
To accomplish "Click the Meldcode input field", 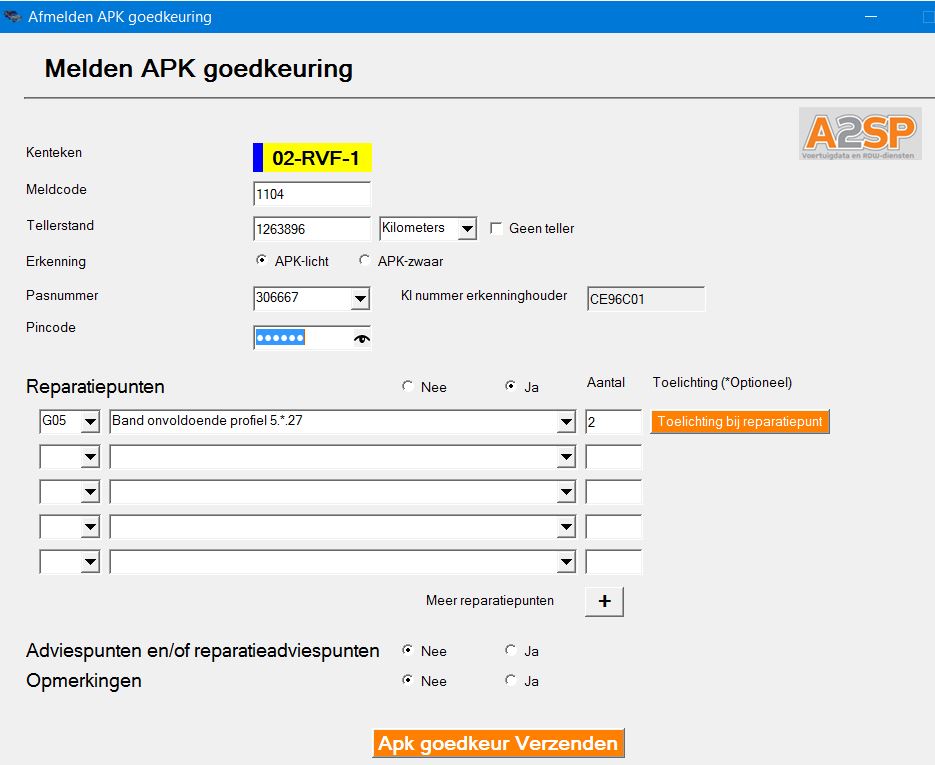I will coord(312,194).
